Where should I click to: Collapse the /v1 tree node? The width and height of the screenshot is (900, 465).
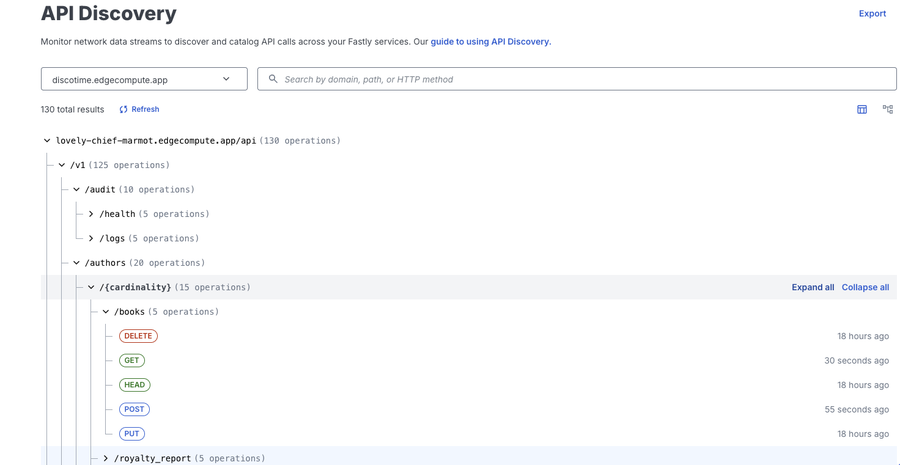coord(62,165)
